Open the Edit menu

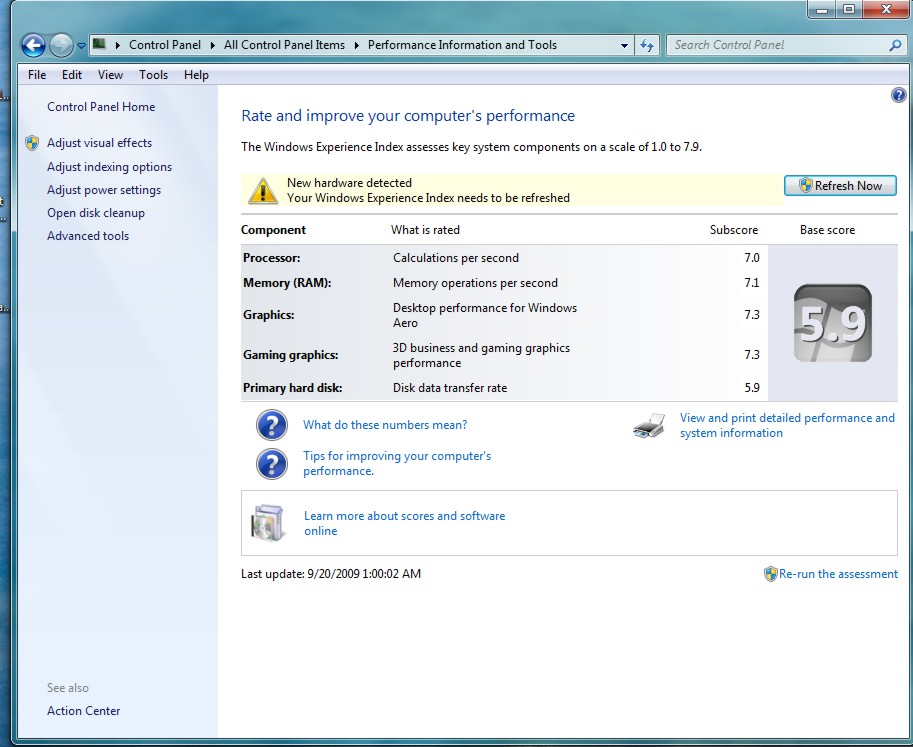pos(72,75)
